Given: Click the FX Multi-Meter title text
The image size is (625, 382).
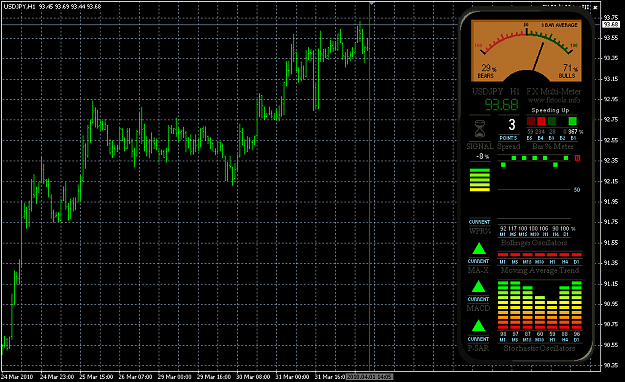Looking at the screenshot, I should click(554, 91).
